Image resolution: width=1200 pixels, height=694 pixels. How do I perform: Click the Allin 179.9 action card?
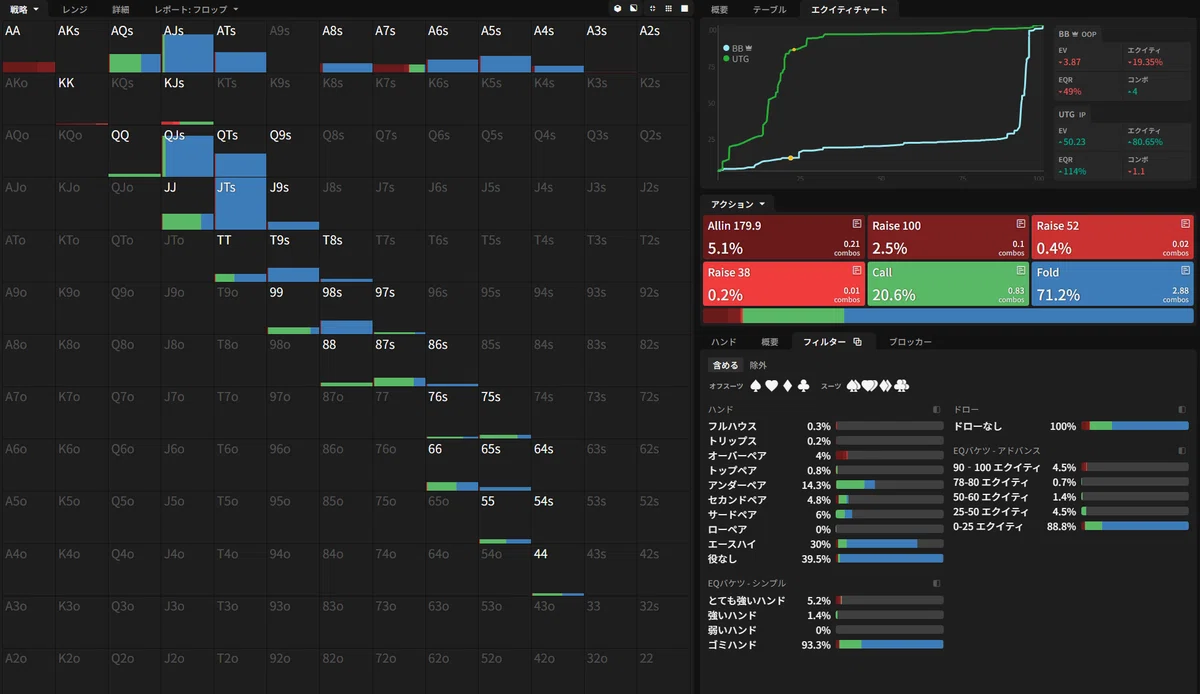tap(783, 237)
